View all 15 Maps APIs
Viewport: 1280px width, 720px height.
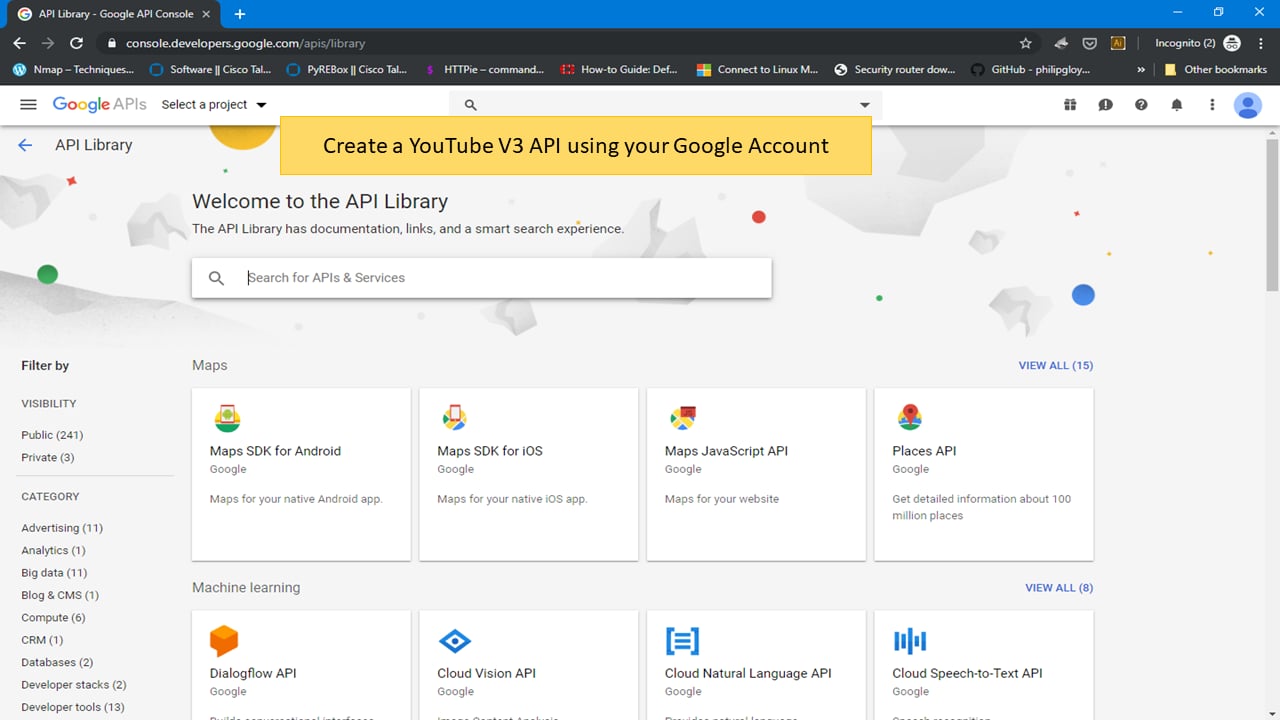(1056, 365)
